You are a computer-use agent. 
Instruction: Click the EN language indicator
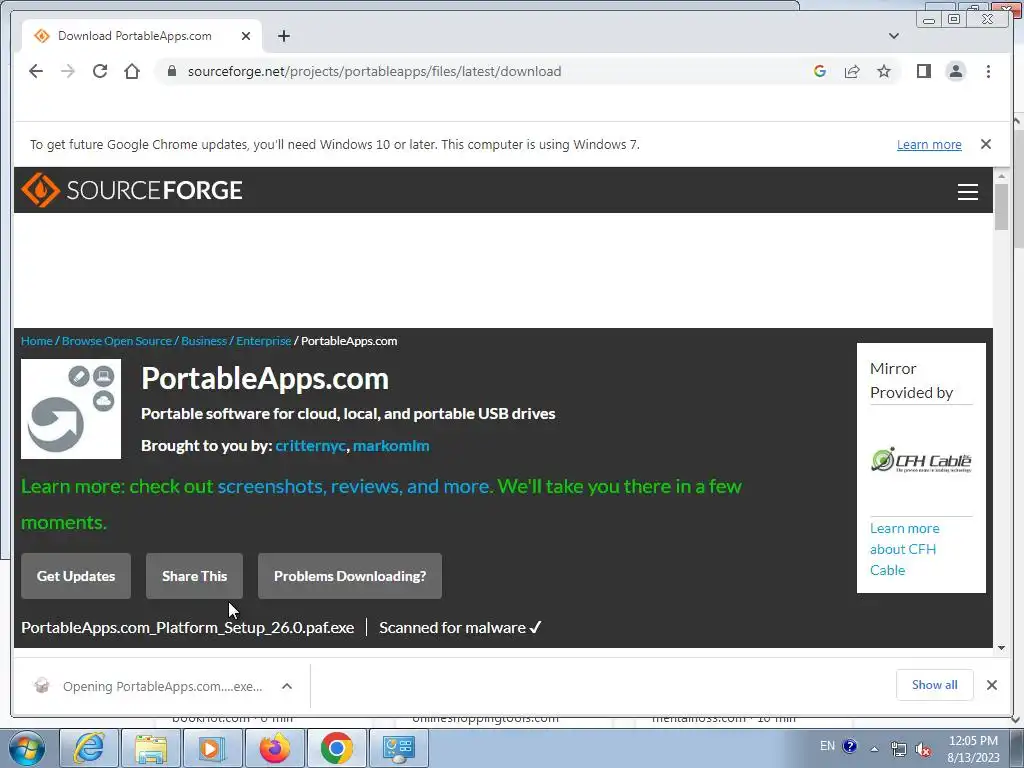(x=827, y=746)
